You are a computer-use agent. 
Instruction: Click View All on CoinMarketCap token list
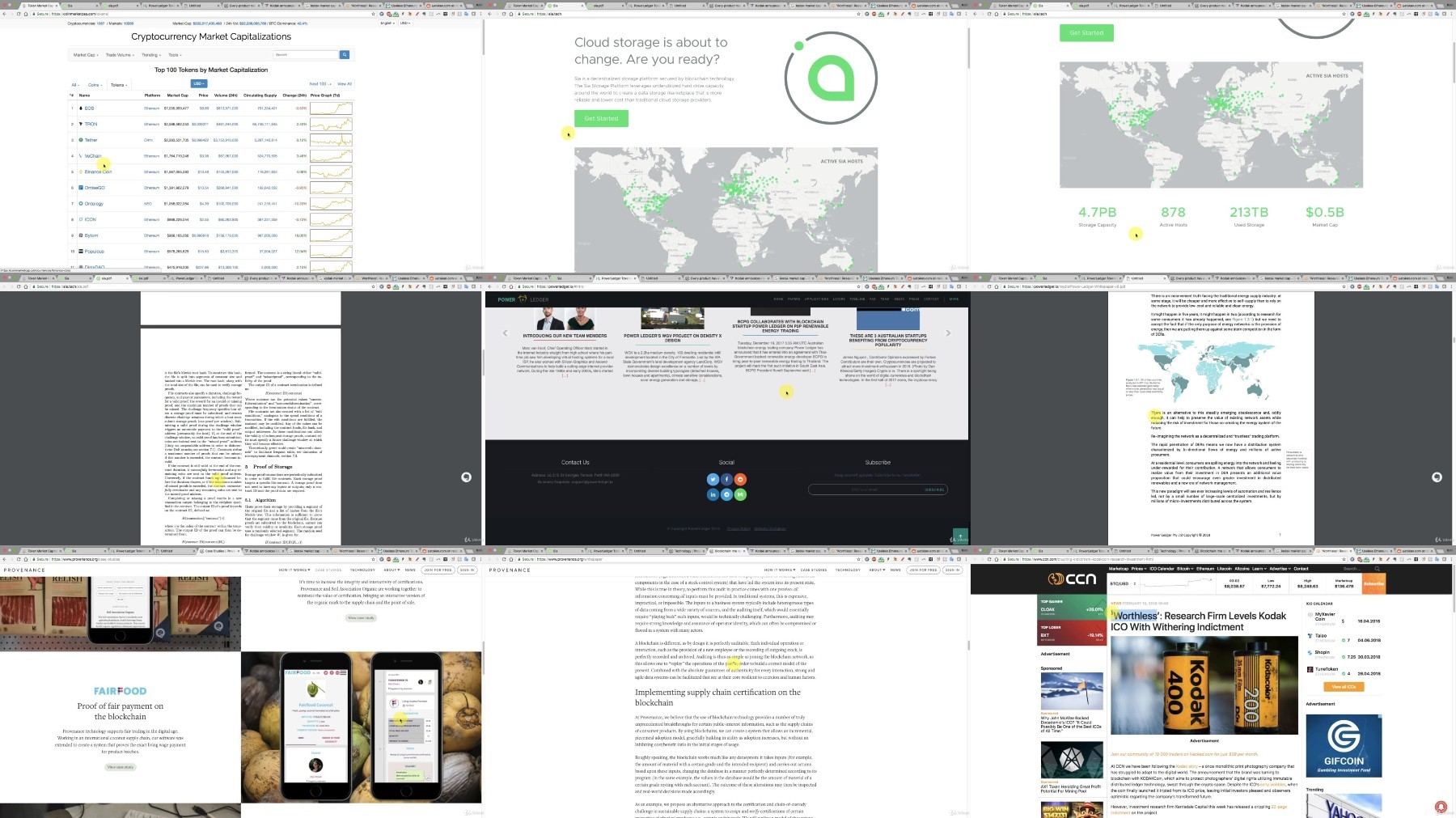coord(345,84)
